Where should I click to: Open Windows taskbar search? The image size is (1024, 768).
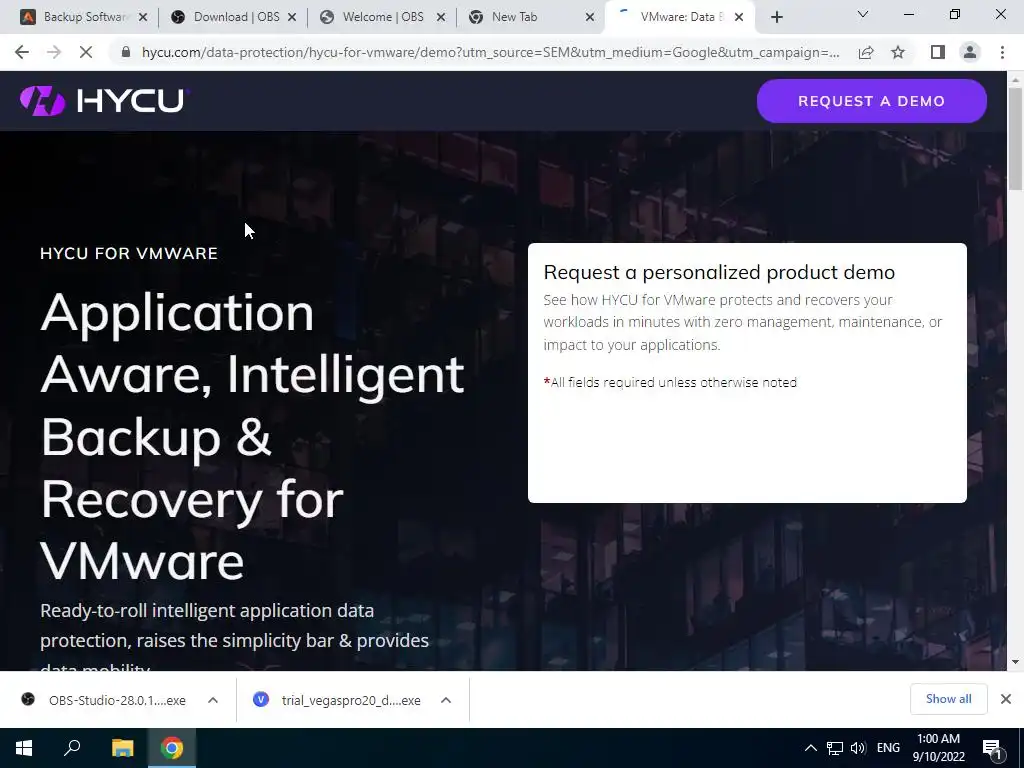72,748
